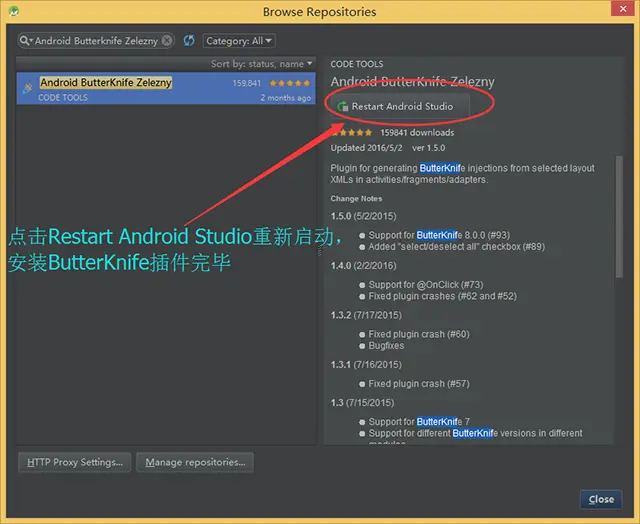The height and width of the screenshot is (524, 640).
Task: Click Support for @OnClick (#73) note
Action: [426, 285]
